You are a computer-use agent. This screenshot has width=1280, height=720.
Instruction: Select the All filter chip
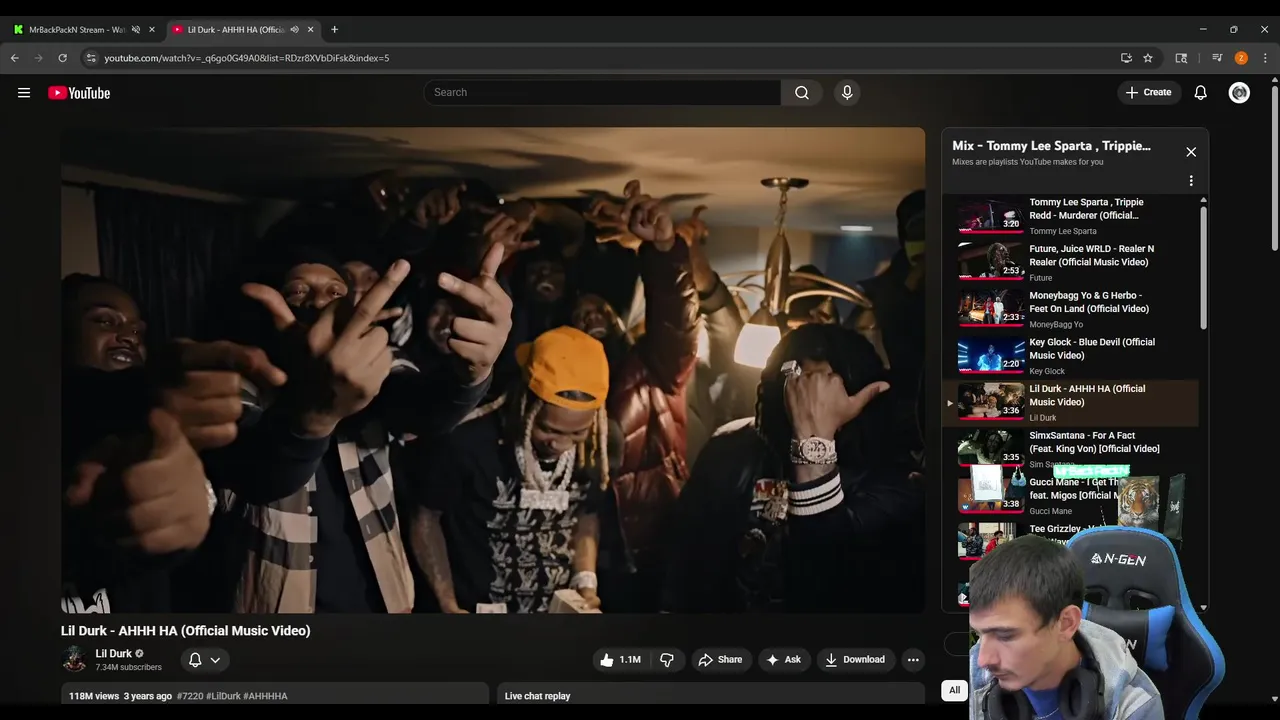[955, 690]
